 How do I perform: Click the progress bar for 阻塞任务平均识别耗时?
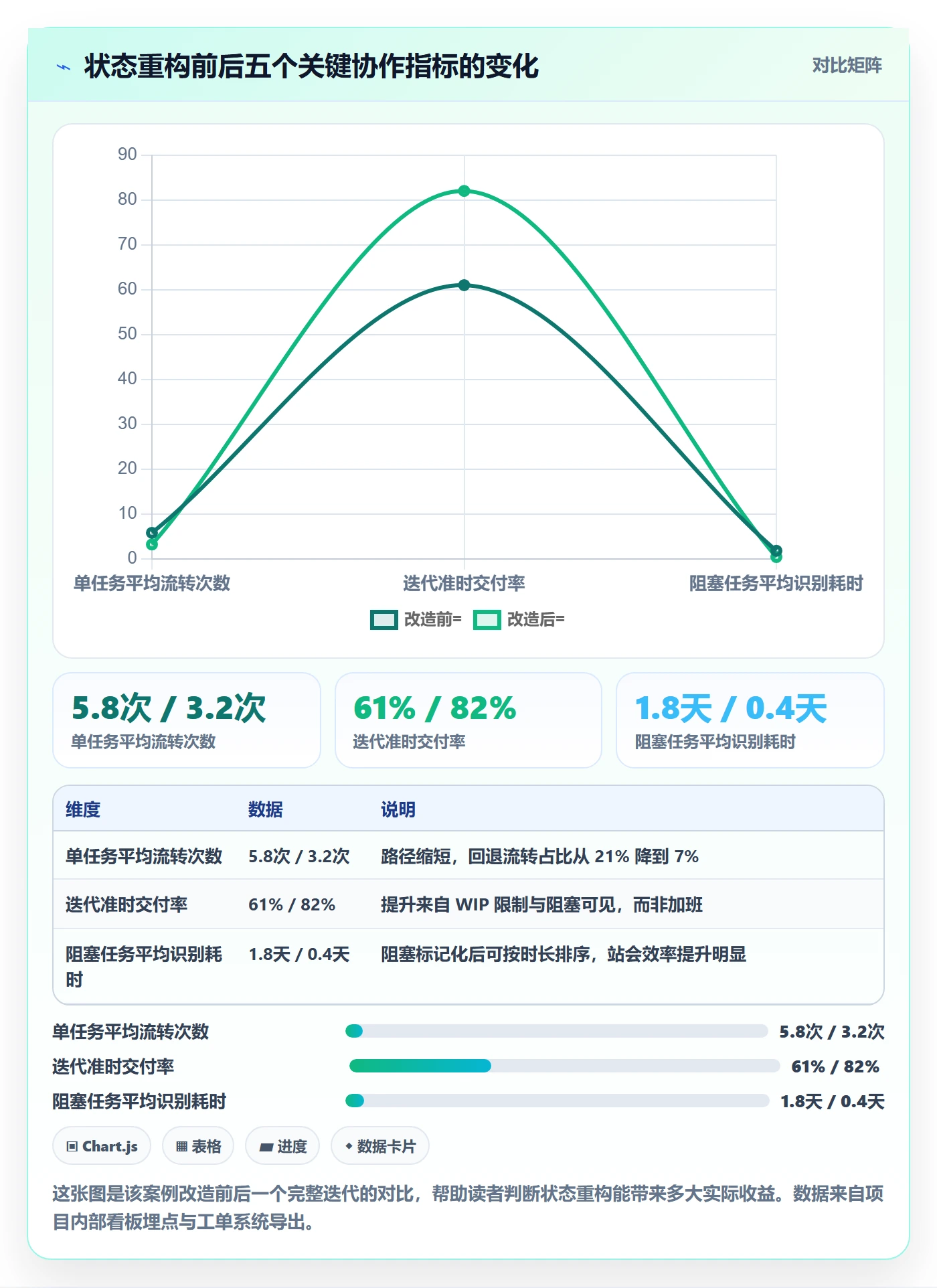coord(558,1101)
